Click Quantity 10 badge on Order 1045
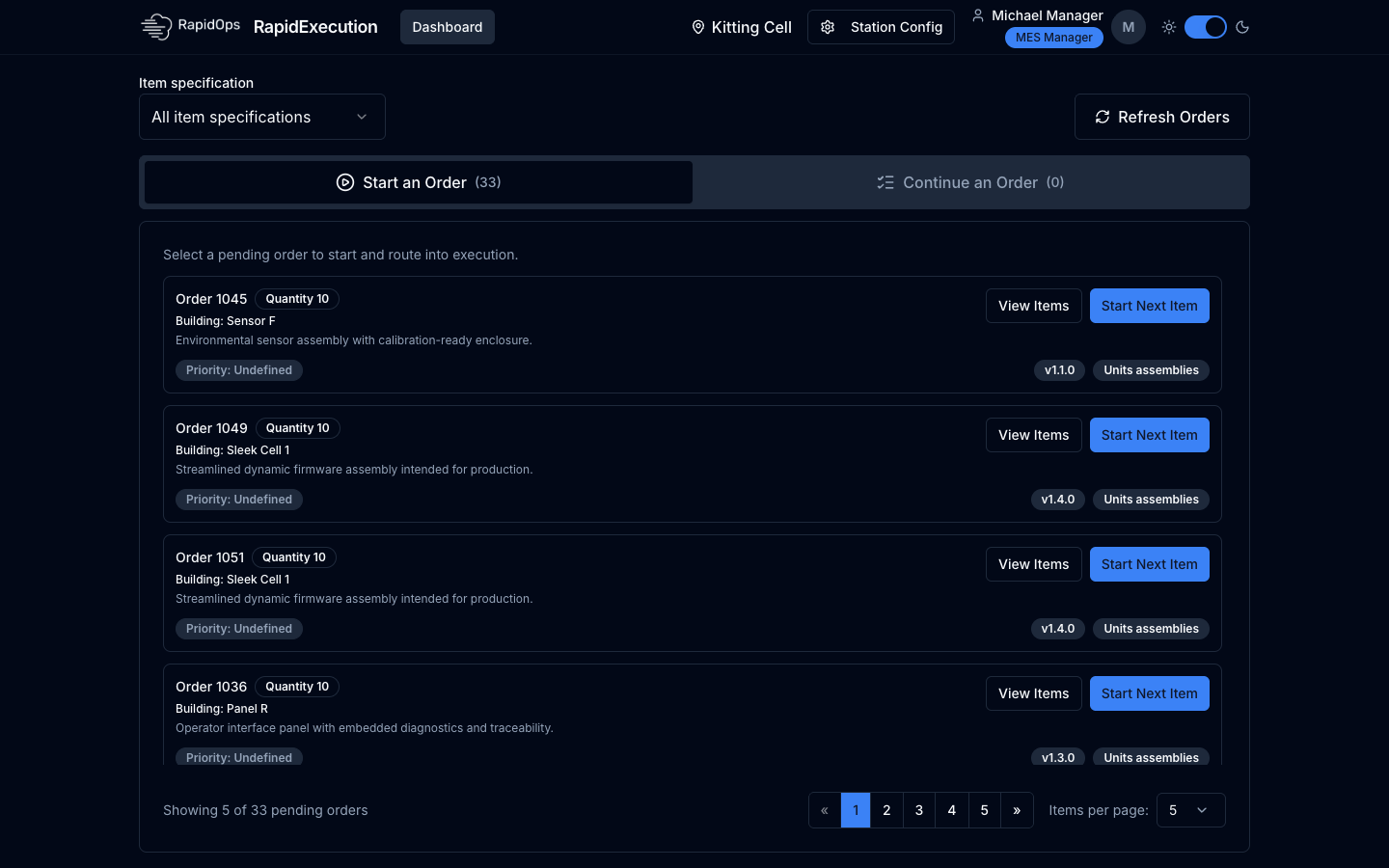 tap(297, 299)
